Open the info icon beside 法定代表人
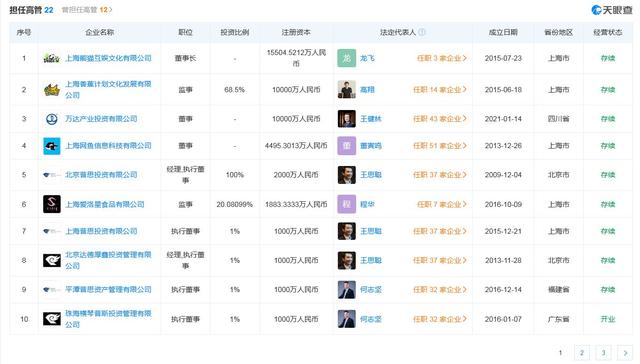640x364 pixels. tap(422, 32)
